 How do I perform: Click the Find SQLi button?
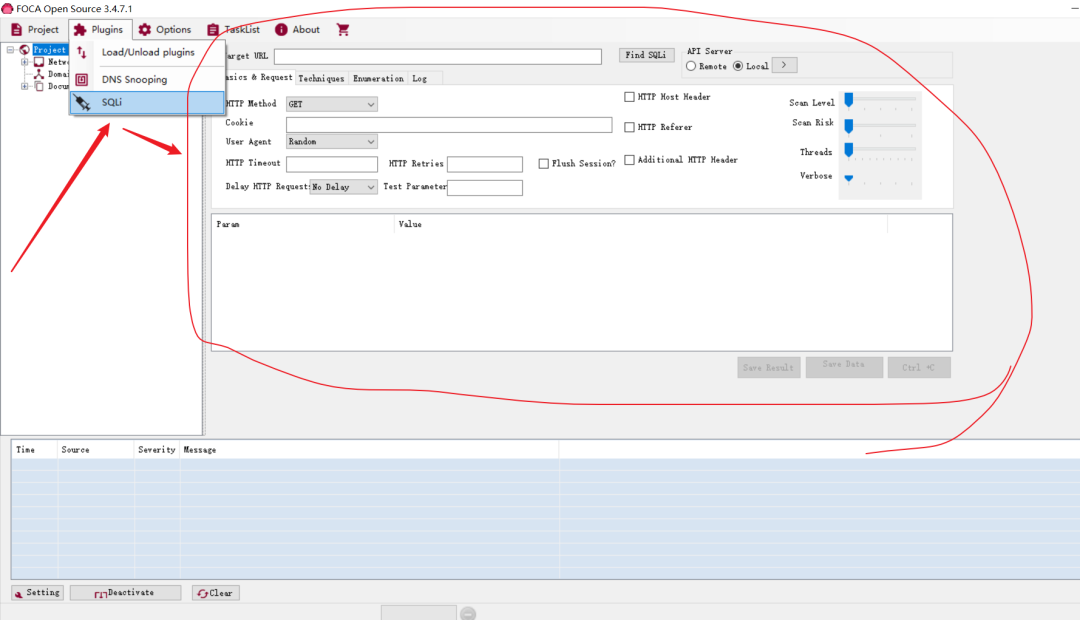(x=646, y=55)
